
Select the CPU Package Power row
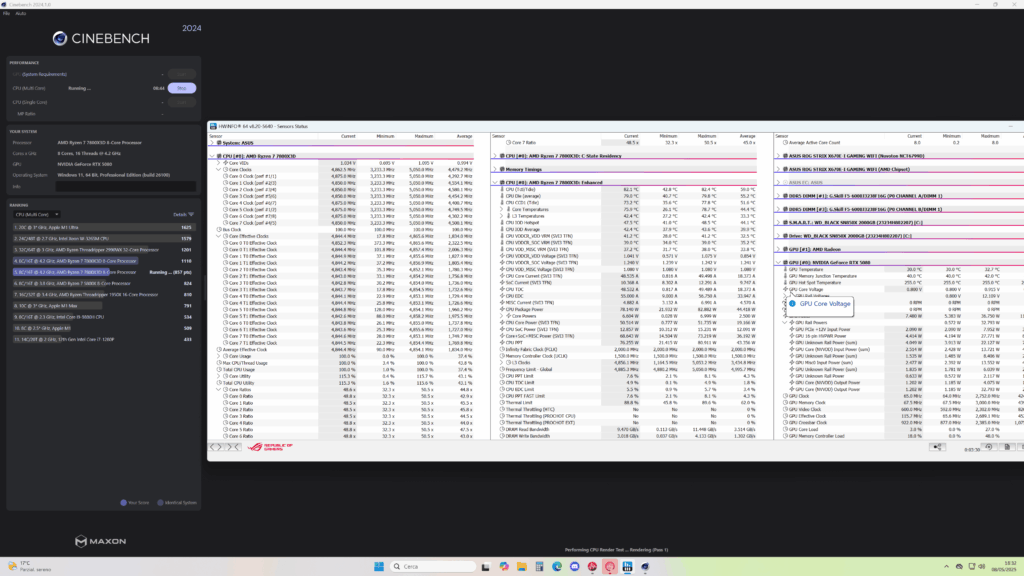click(624, 310)
